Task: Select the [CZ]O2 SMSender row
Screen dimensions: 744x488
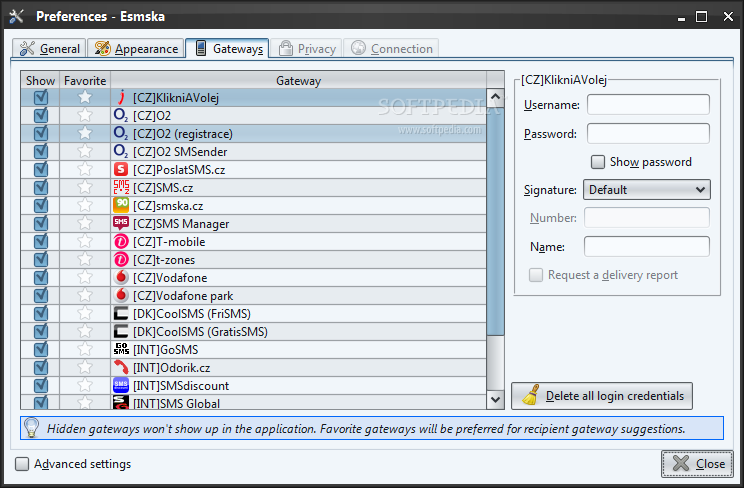Action: 253,151
